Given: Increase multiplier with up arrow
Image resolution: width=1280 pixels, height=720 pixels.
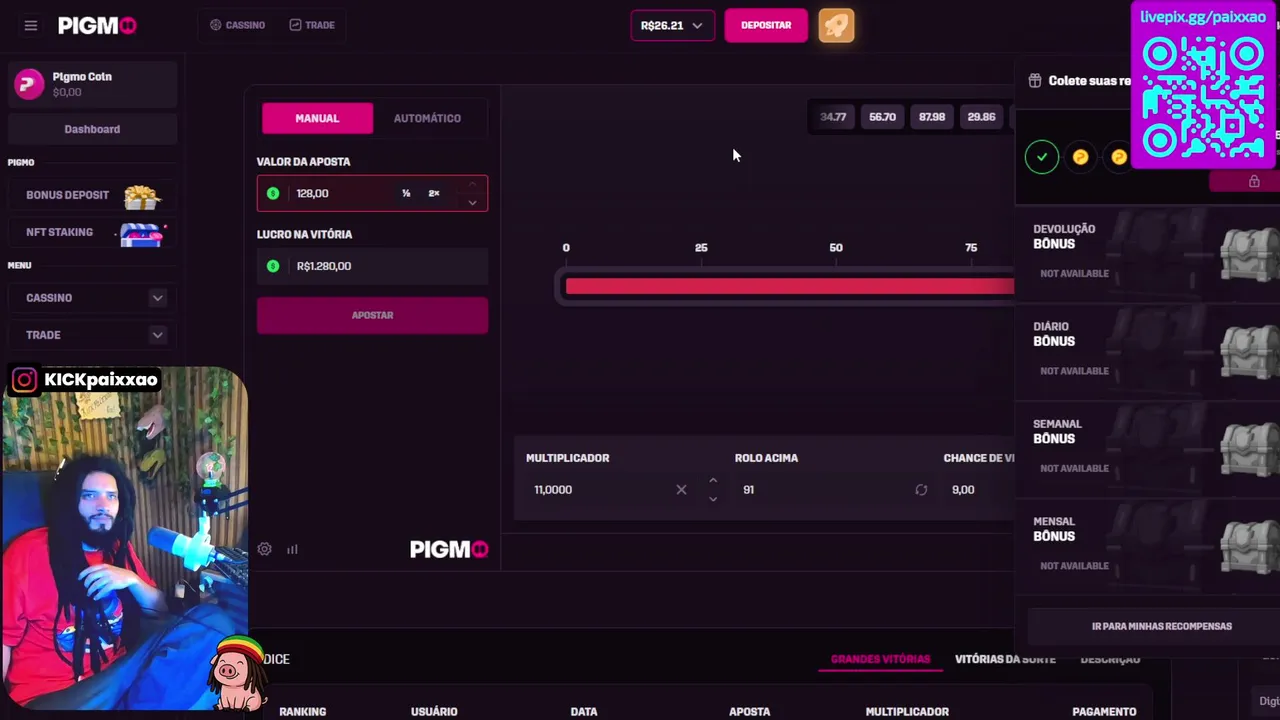Looking at the screenshot, I should [713, 481].
